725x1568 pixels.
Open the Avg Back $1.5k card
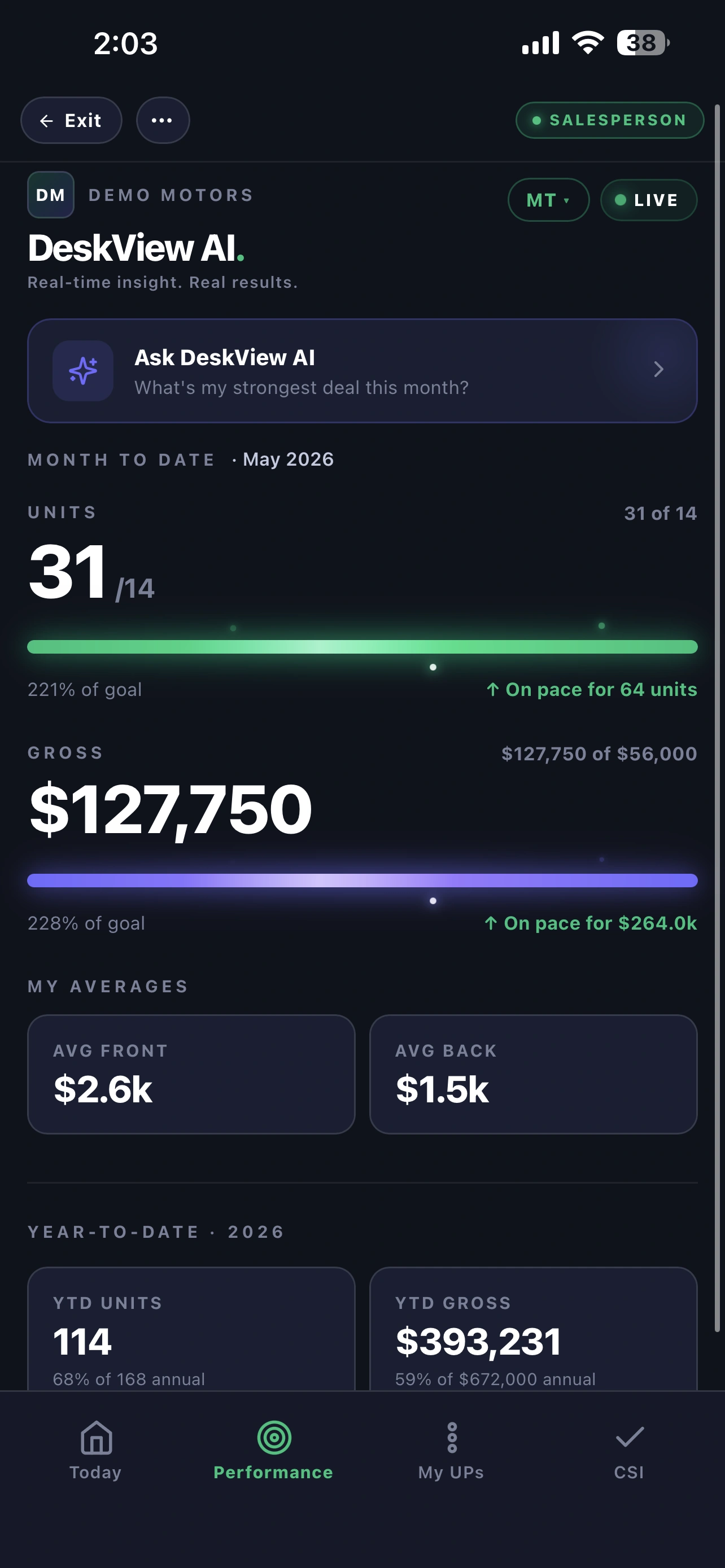(533, 1074)
